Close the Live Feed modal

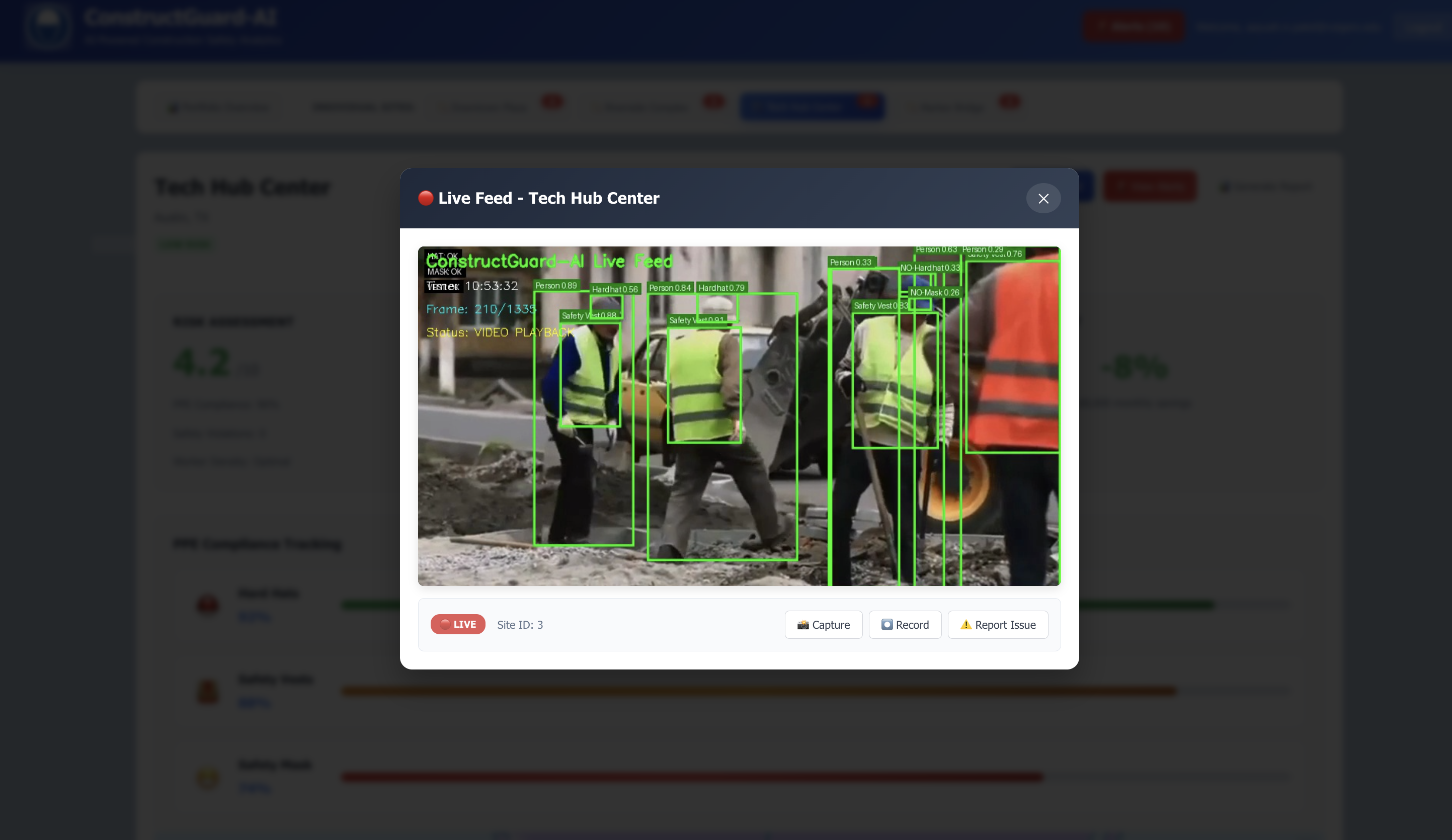[x=1043, y=198]
